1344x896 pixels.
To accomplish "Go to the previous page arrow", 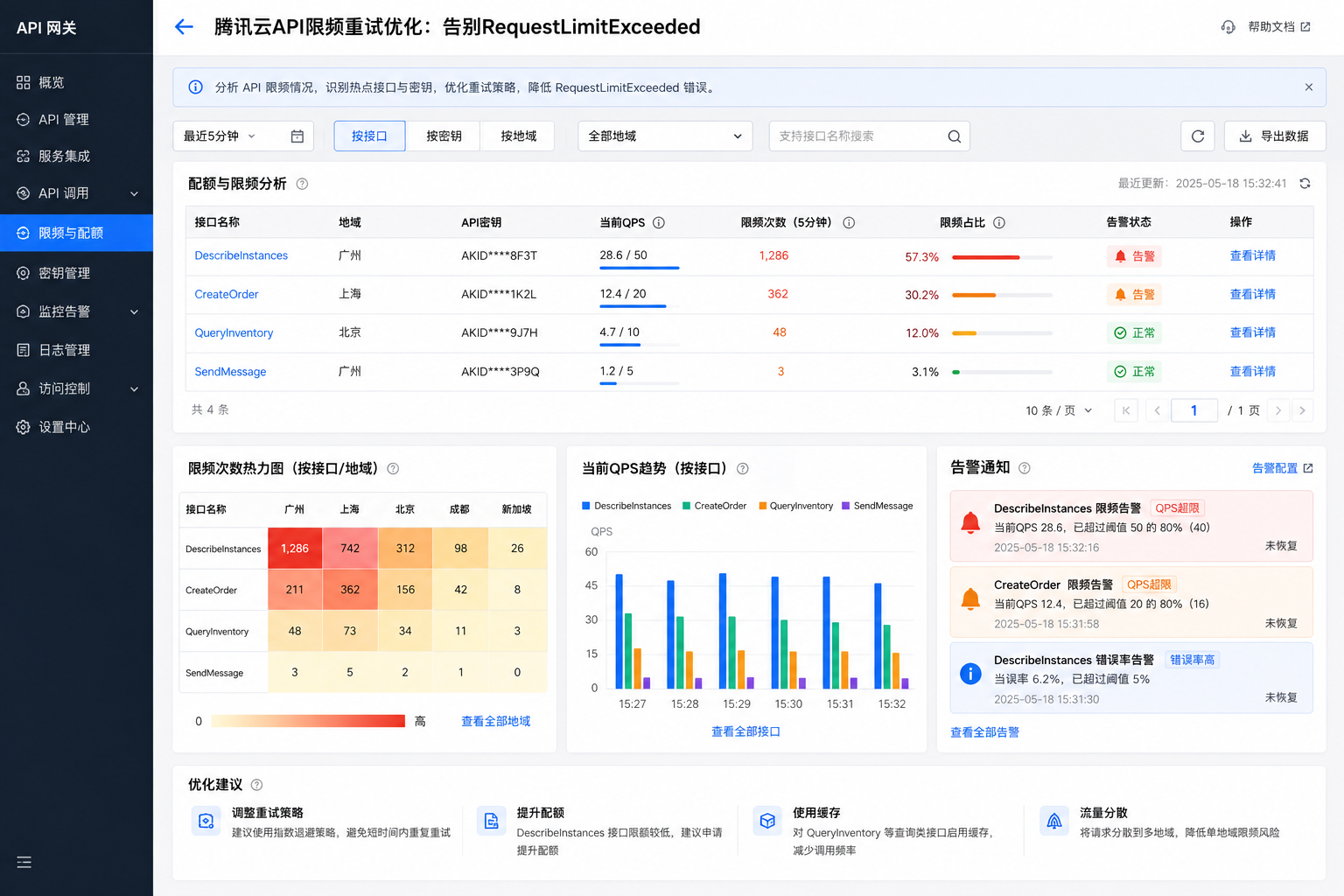I will pos(1157,410).
